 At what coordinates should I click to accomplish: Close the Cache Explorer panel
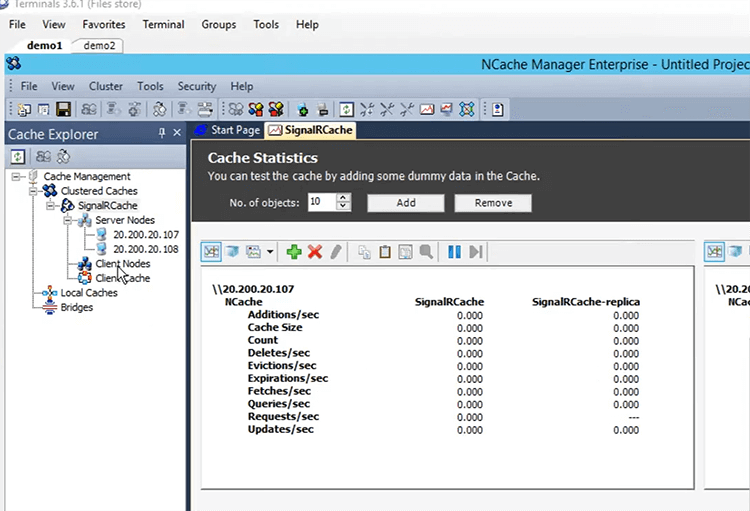click(x=177, y=133)
